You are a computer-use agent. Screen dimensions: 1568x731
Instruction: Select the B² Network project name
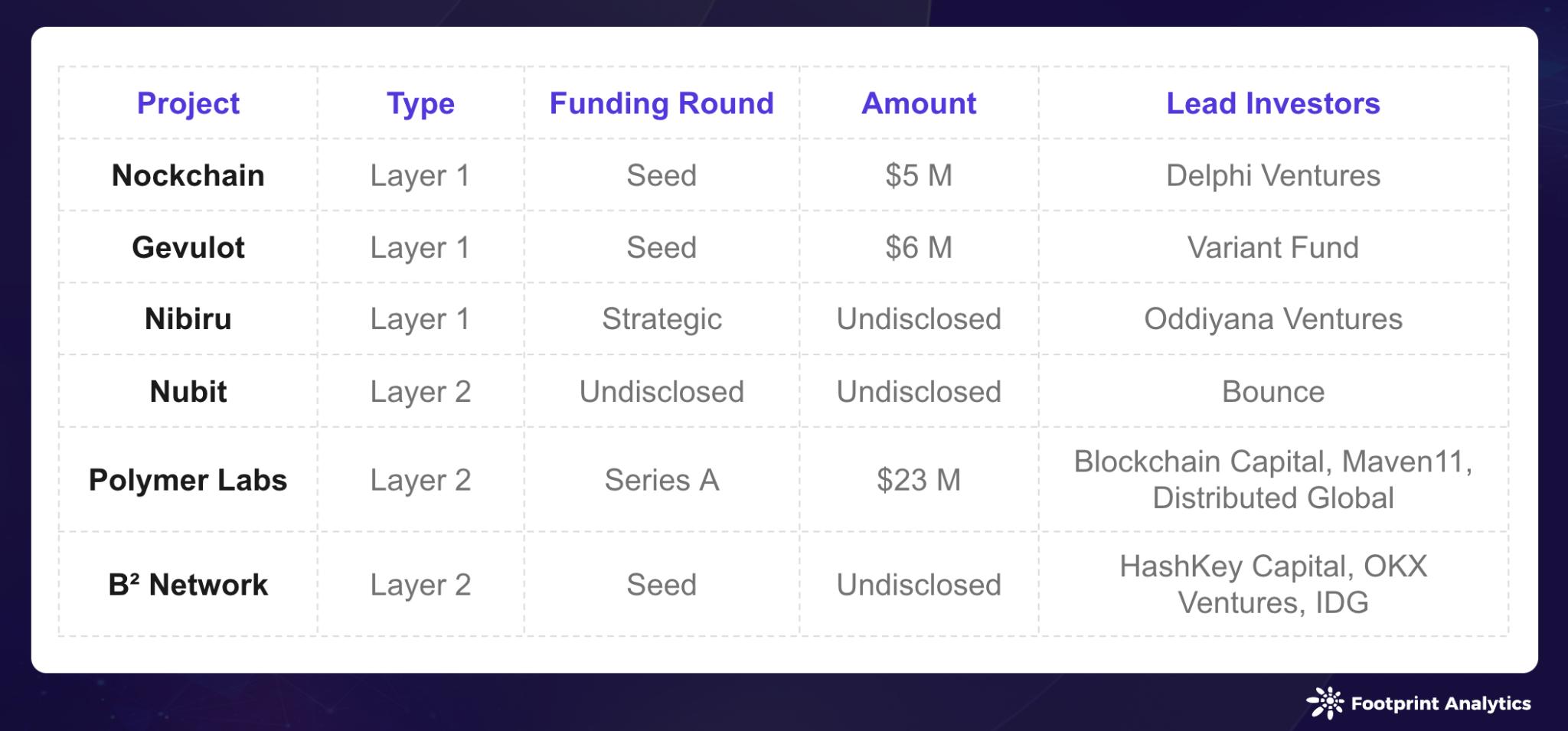point(188,584)
